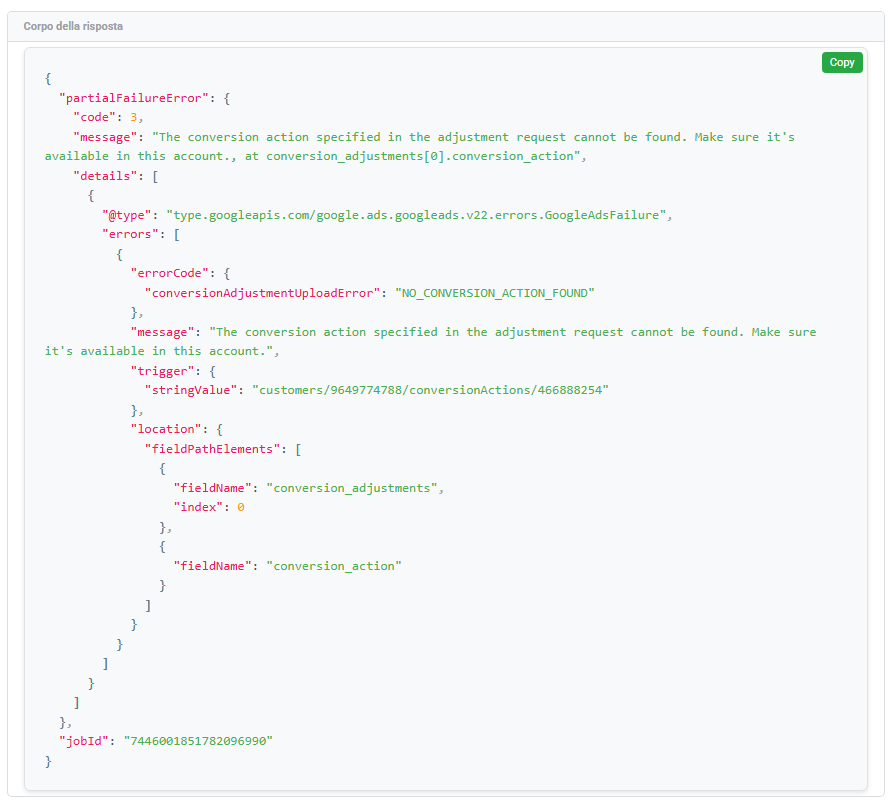Click the "stringValue" key
The width and height of the screenshot is (893, 806).
pos(192,390)
